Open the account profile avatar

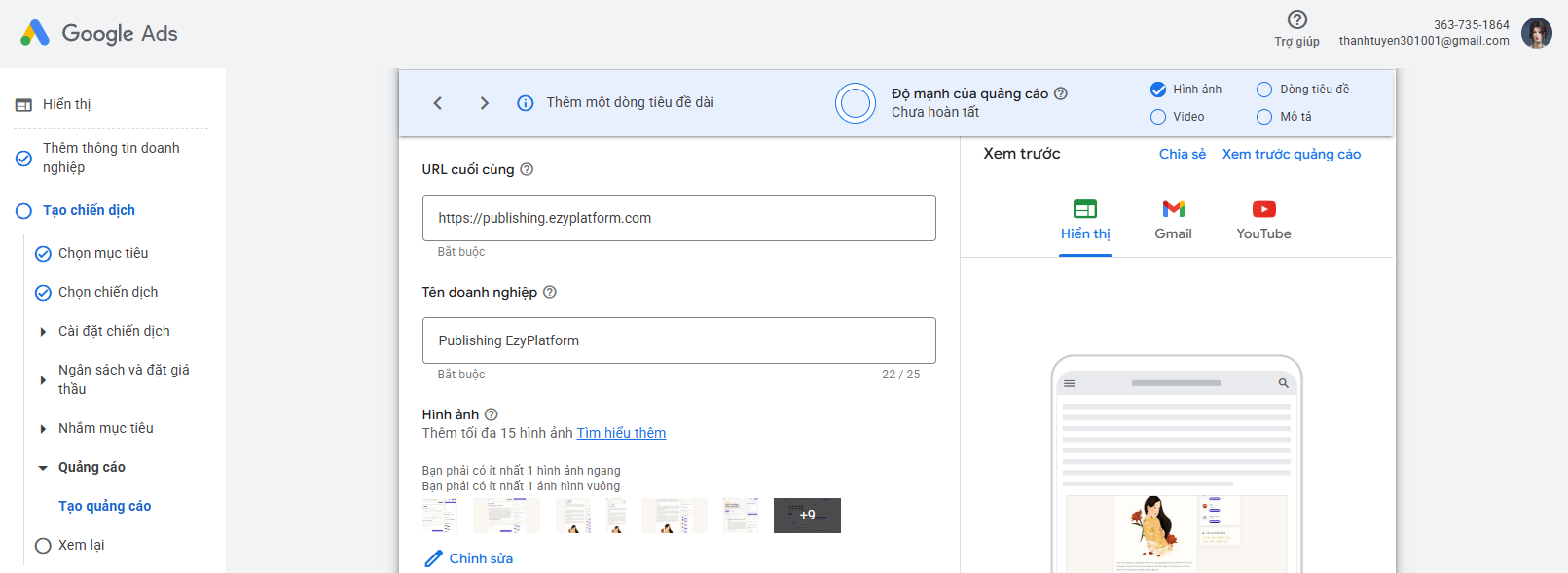point(1537,32)
